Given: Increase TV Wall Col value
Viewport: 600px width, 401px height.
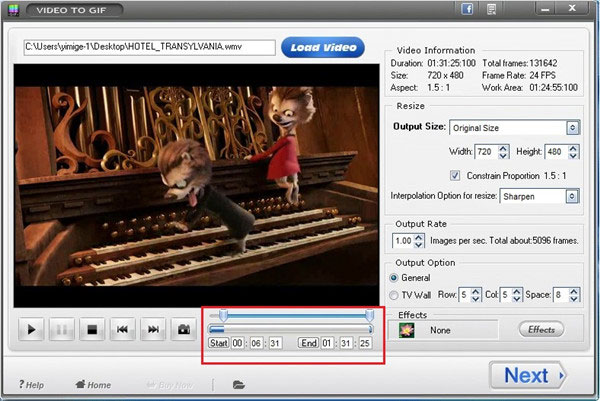Looking at the screenshot, I should coord(517,291).
